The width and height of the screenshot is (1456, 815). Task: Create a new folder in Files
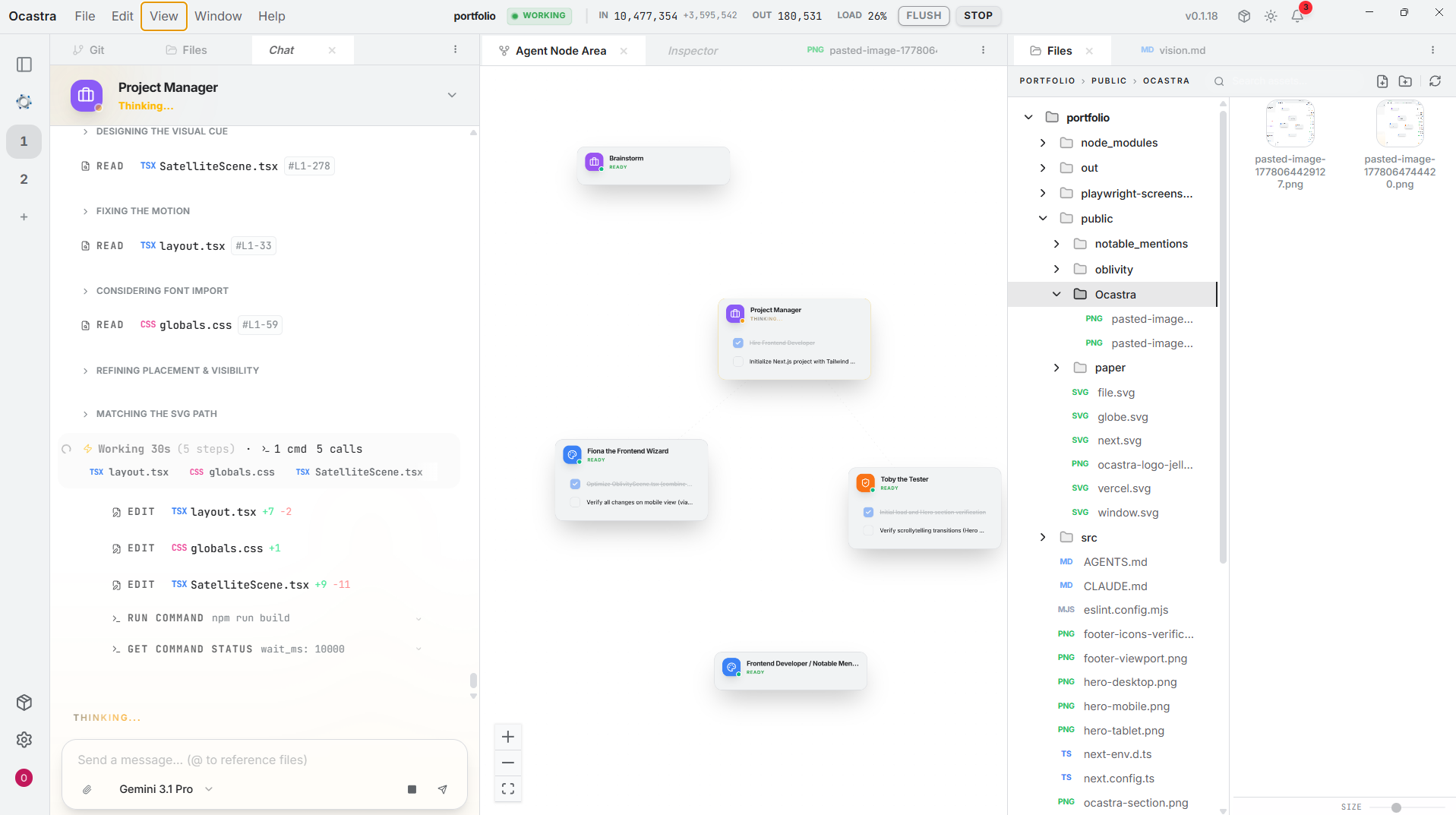pyautogui.click(x=1405, y=81)
